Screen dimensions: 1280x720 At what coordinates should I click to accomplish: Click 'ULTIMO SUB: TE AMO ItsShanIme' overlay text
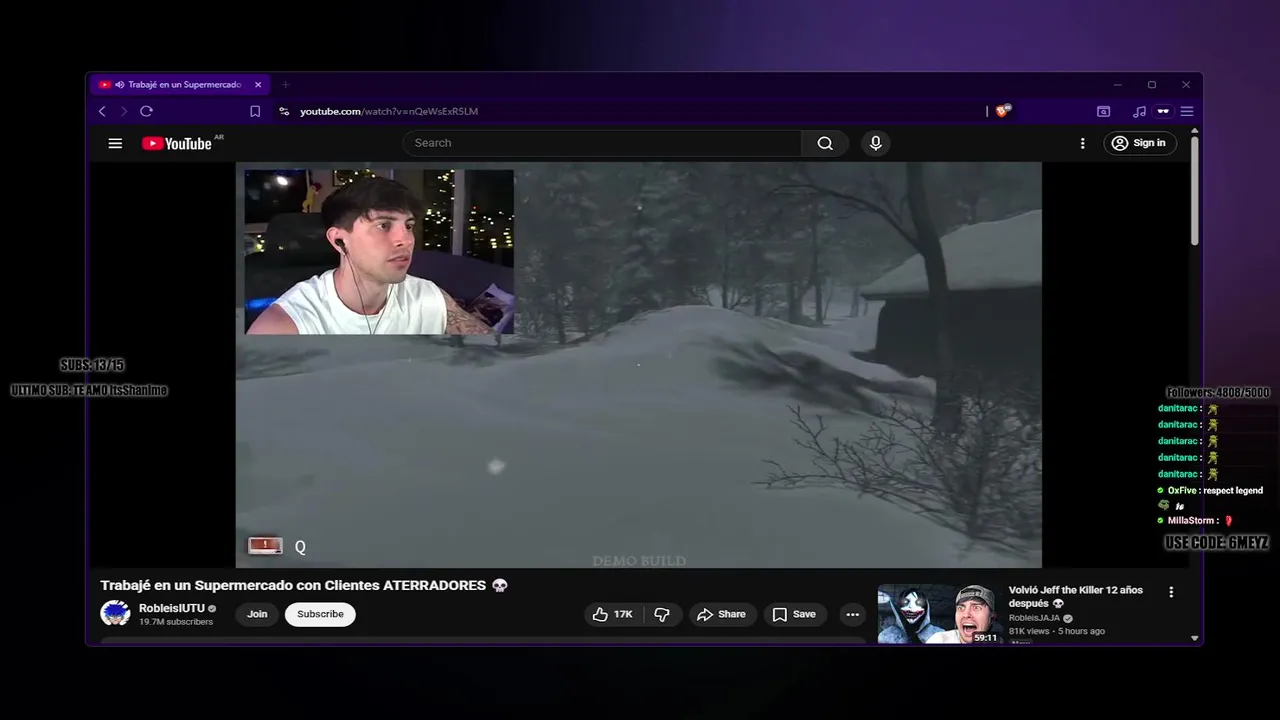click(x=89, y=390)
